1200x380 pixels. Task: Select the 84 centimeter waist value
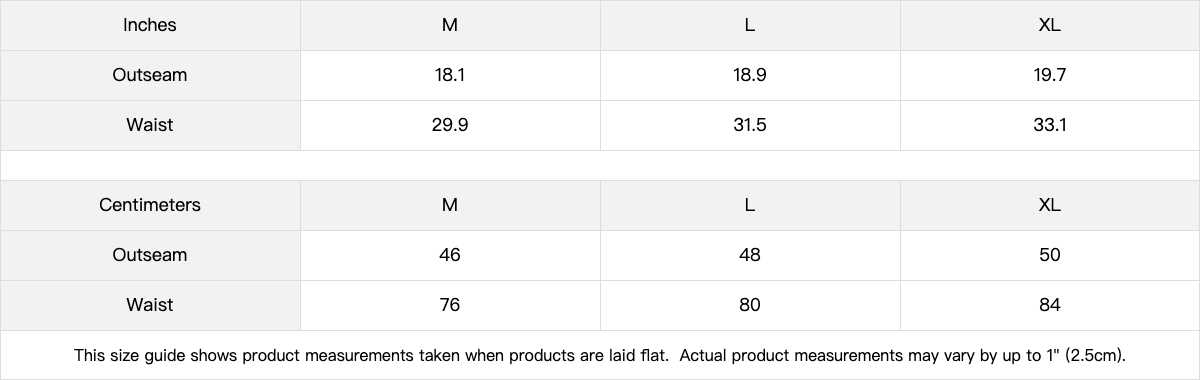click(x=1050, y=305)
